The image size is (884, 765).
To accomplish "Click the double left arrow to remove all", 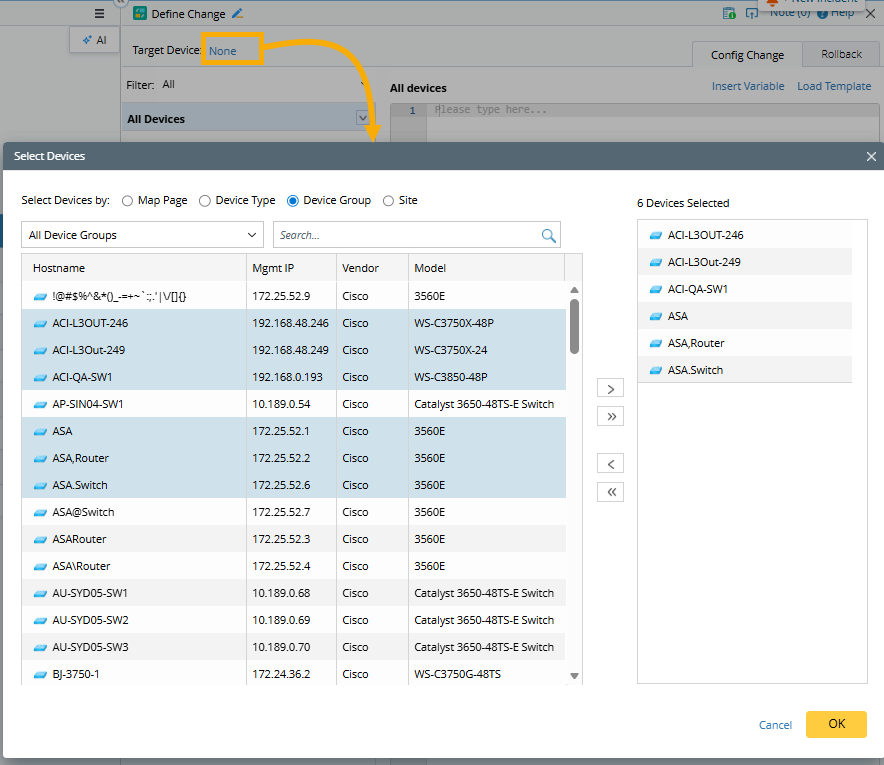I will click(610, 492).
